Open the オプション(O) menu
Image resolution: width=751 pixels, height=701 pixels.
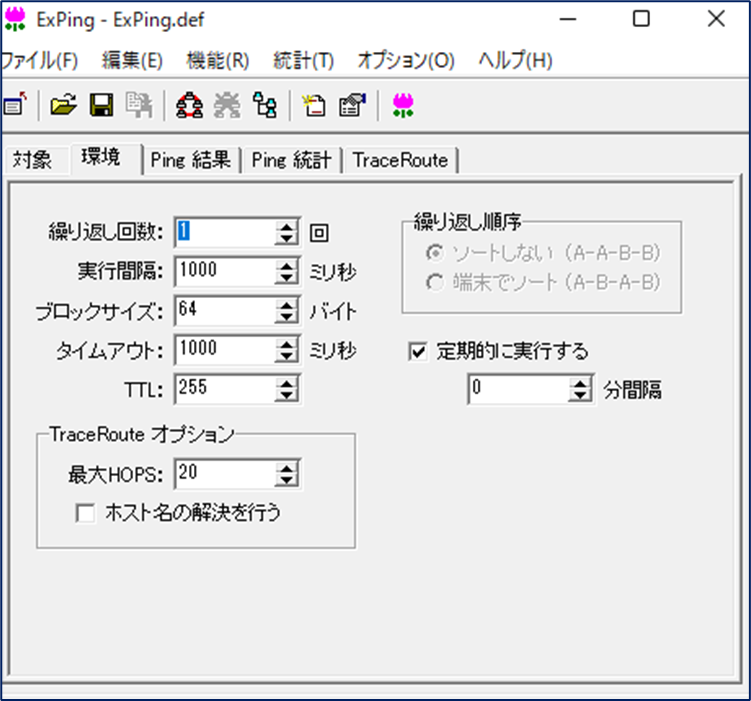[406, 60]
